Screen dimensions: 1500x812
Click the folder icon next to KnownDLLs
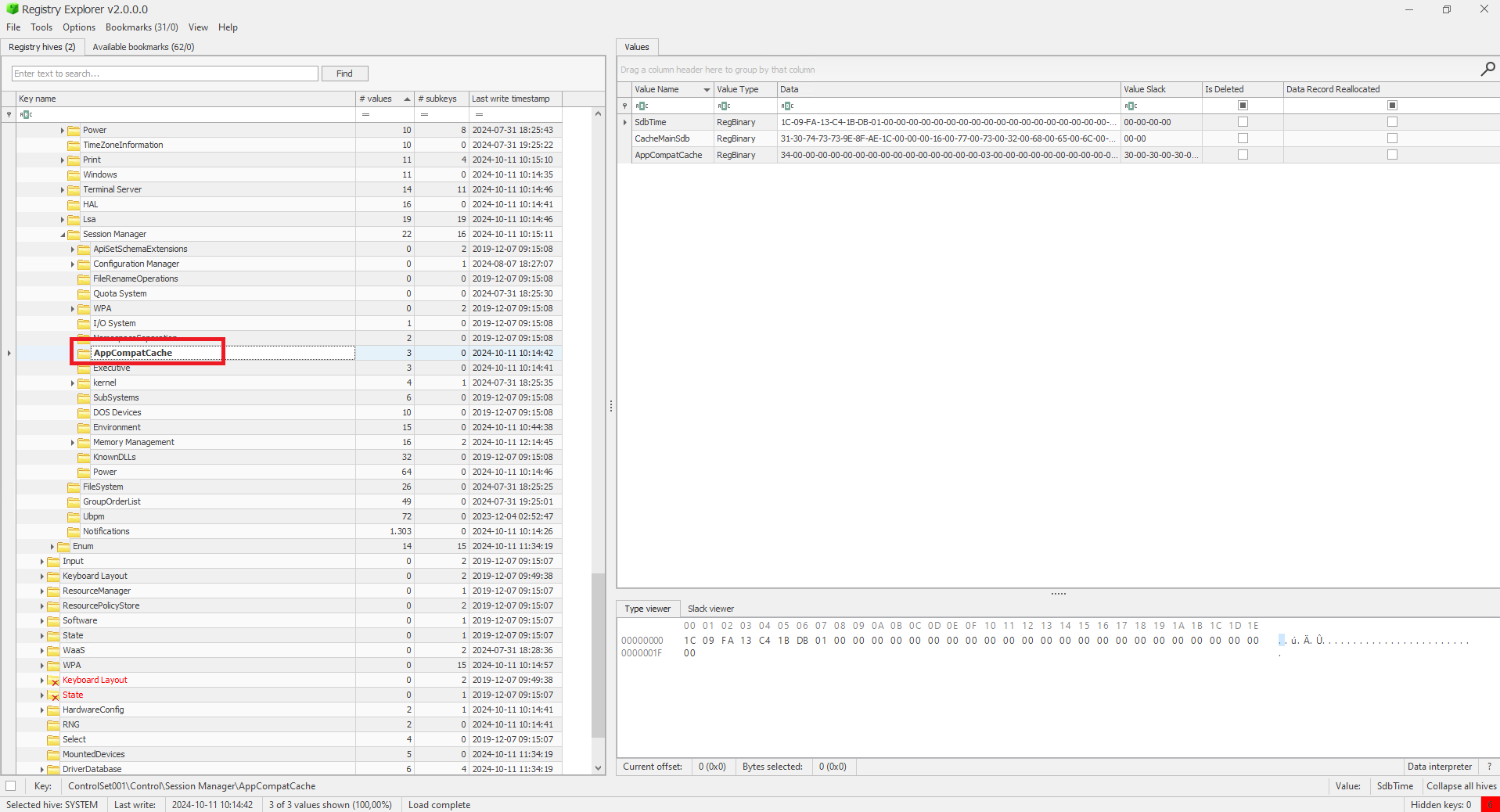(84, 457)
